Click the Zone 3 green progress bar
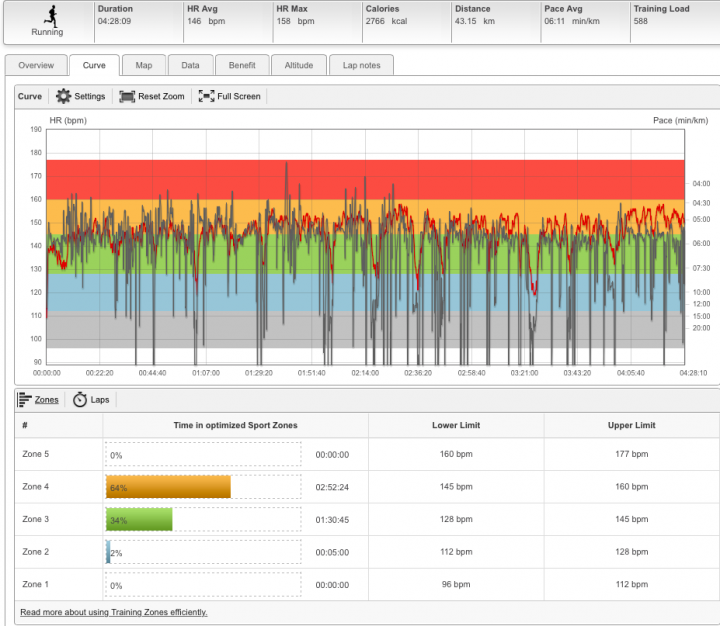The width and height of the screenshot is (720, 626). click(139, 519)
